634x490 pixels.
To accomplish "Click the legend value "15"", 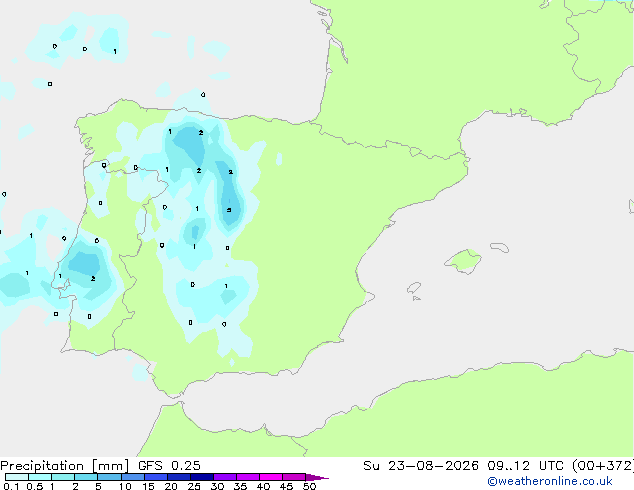I will (148, 486).
